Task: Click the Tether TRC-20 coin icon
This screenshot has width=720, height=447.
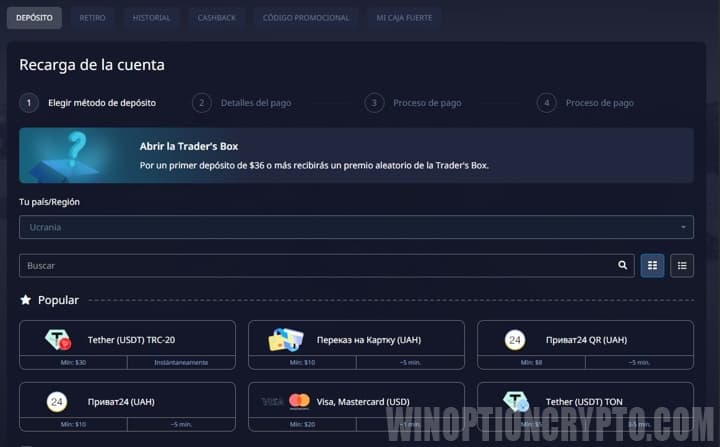Action: click(x=58, y=339)
